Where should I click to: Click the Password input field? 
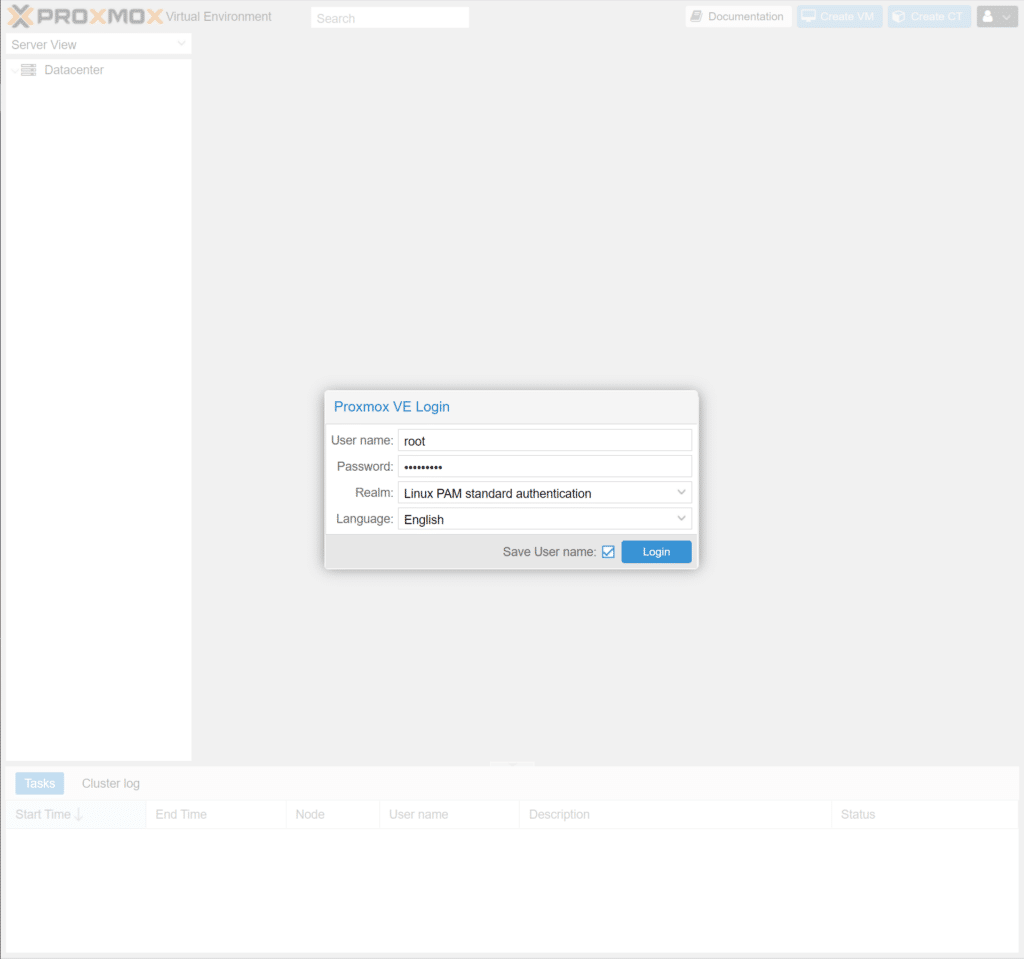click(x=544, y=467)
